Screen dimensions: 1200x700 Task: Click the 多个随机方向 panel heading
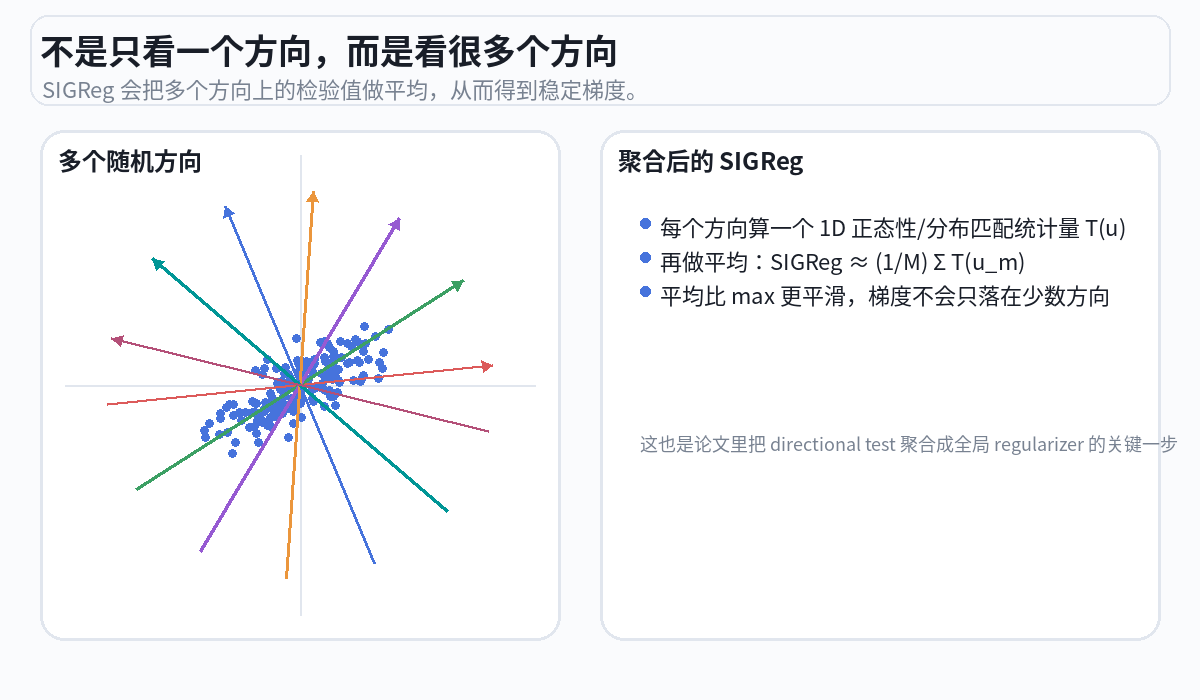[x=130, y=161]
